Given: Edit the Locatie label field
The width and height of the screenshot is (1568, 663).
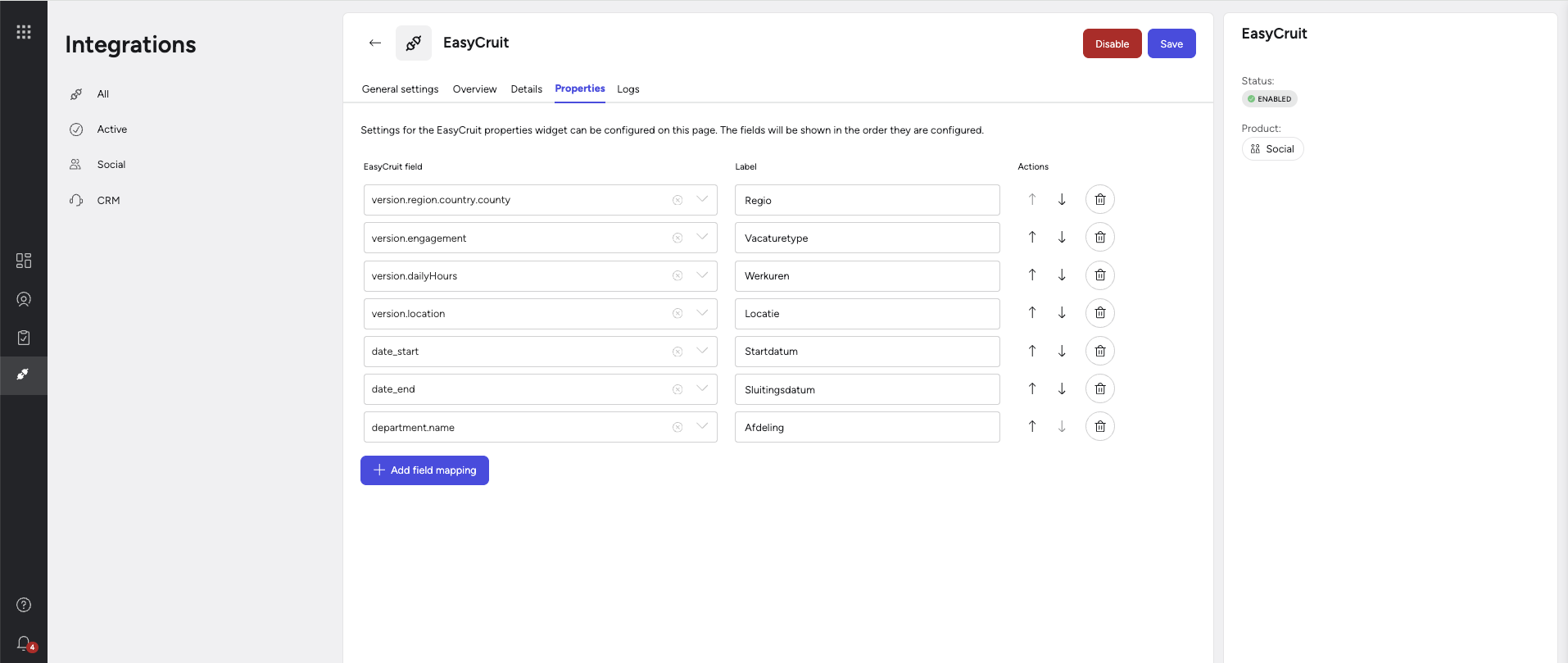Looking at the screenshot, I should (867, 314).
